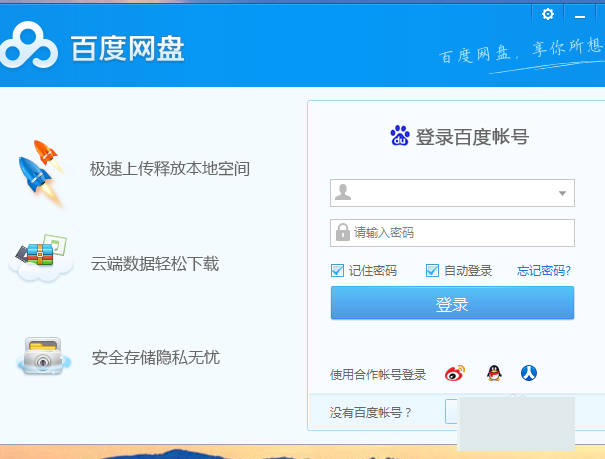Open settings via the gear icon
605x459 pixels.
pyautogui.click(x=548, y=15)
